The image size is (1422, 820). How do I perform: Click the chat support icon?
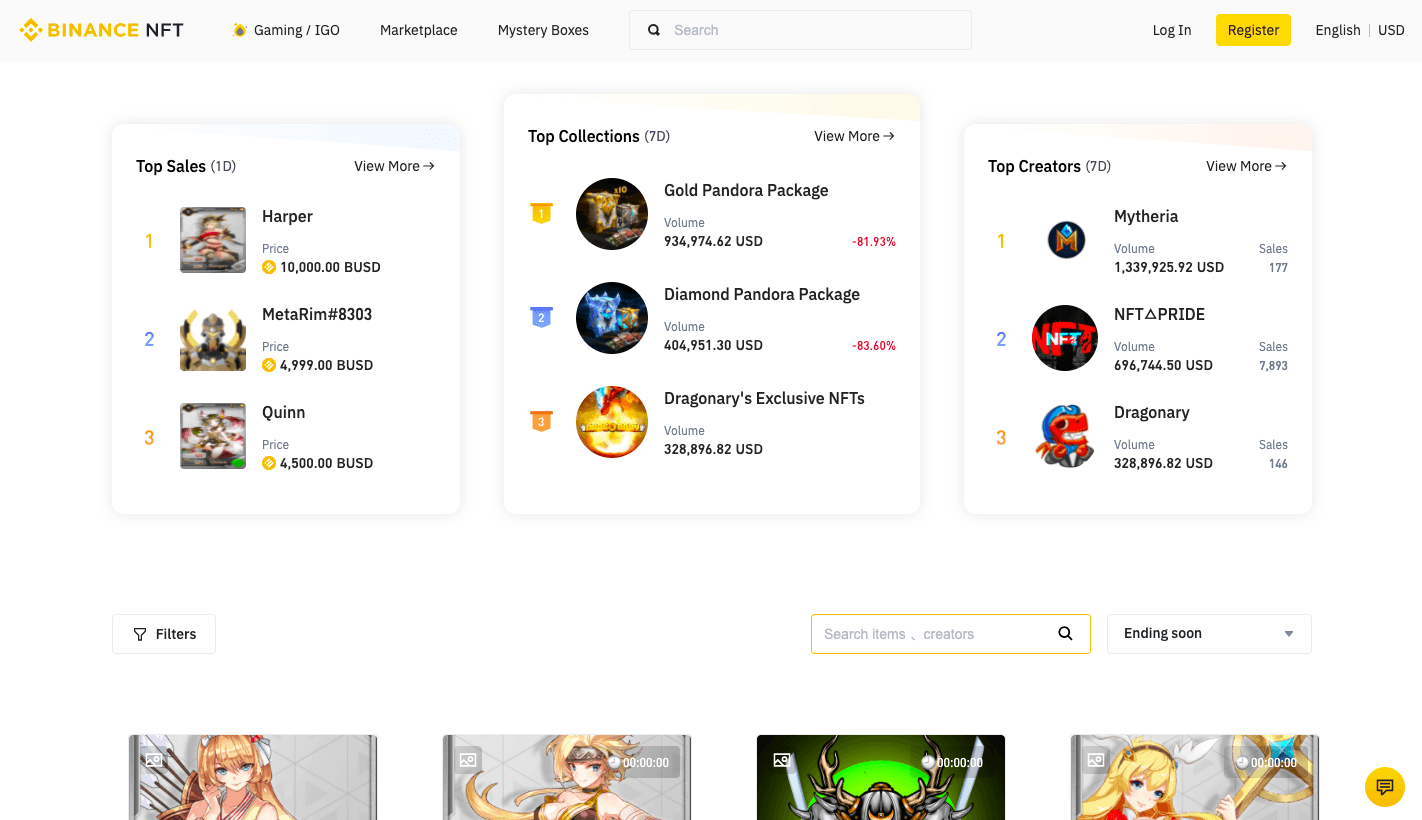[1384, 787]
